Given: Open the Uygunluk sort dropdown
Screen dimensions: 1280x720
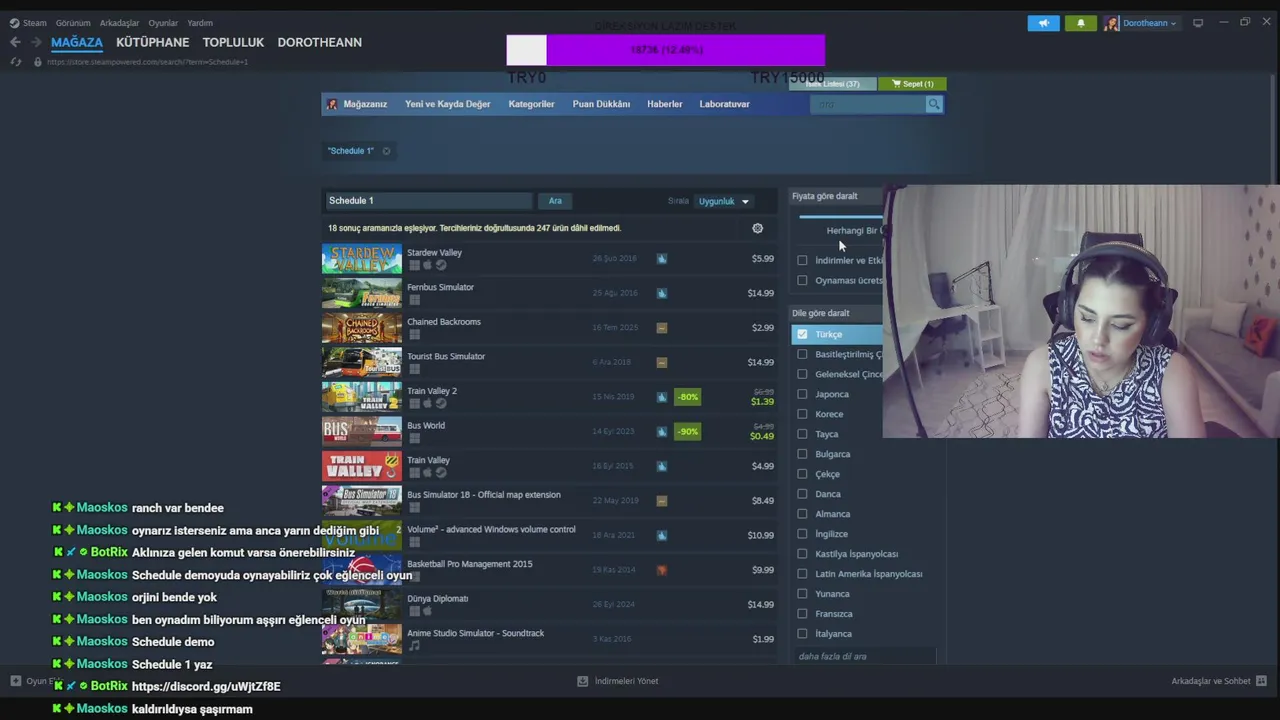Looking at the screenshot, I should [x=723, y=201].
